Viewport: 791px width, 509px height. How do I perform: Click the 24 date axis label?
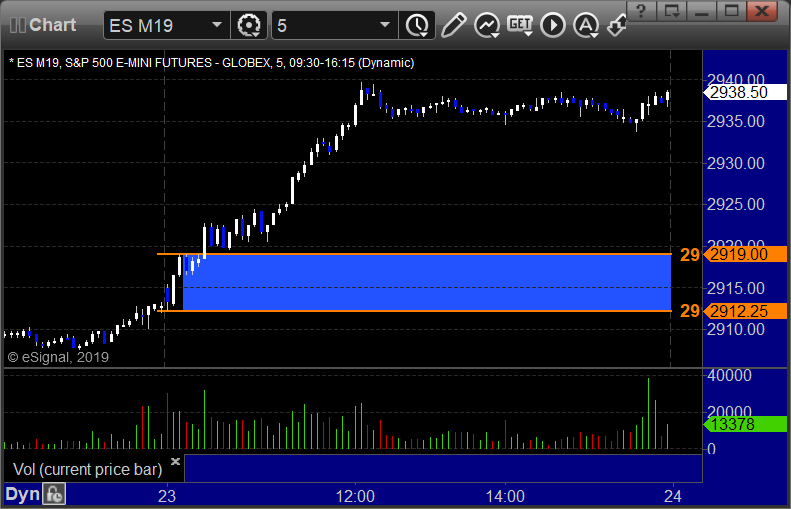(x=672, y=496)
